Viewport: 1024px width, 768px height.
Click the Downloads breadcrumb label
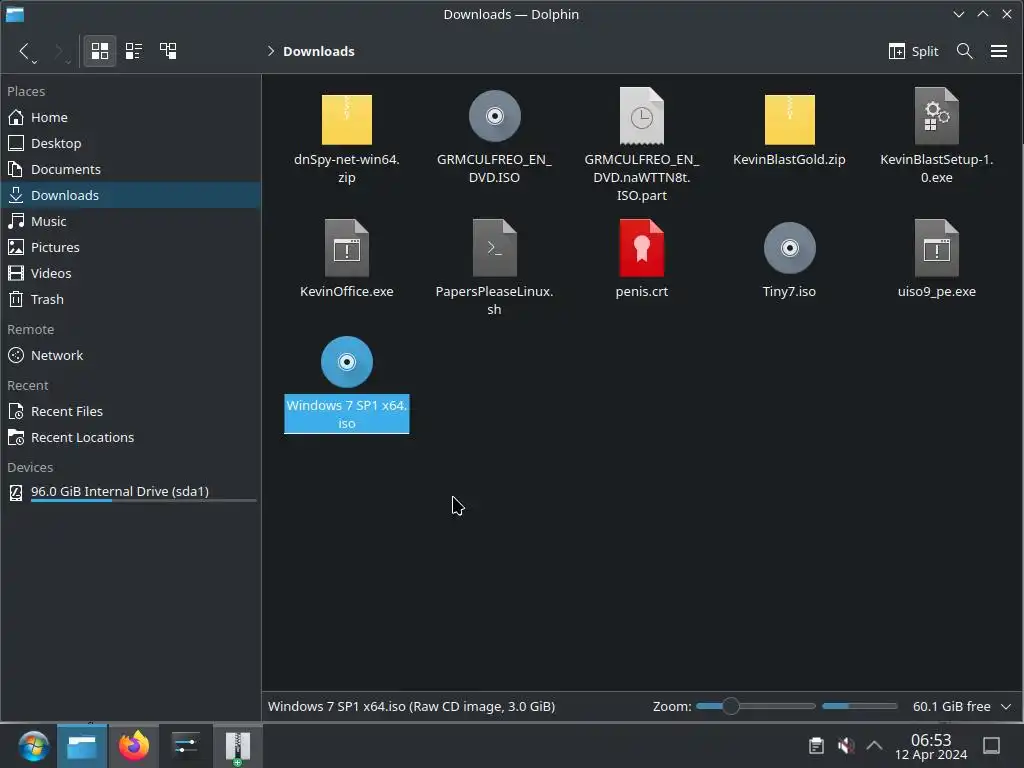click(x=319, y=51)
